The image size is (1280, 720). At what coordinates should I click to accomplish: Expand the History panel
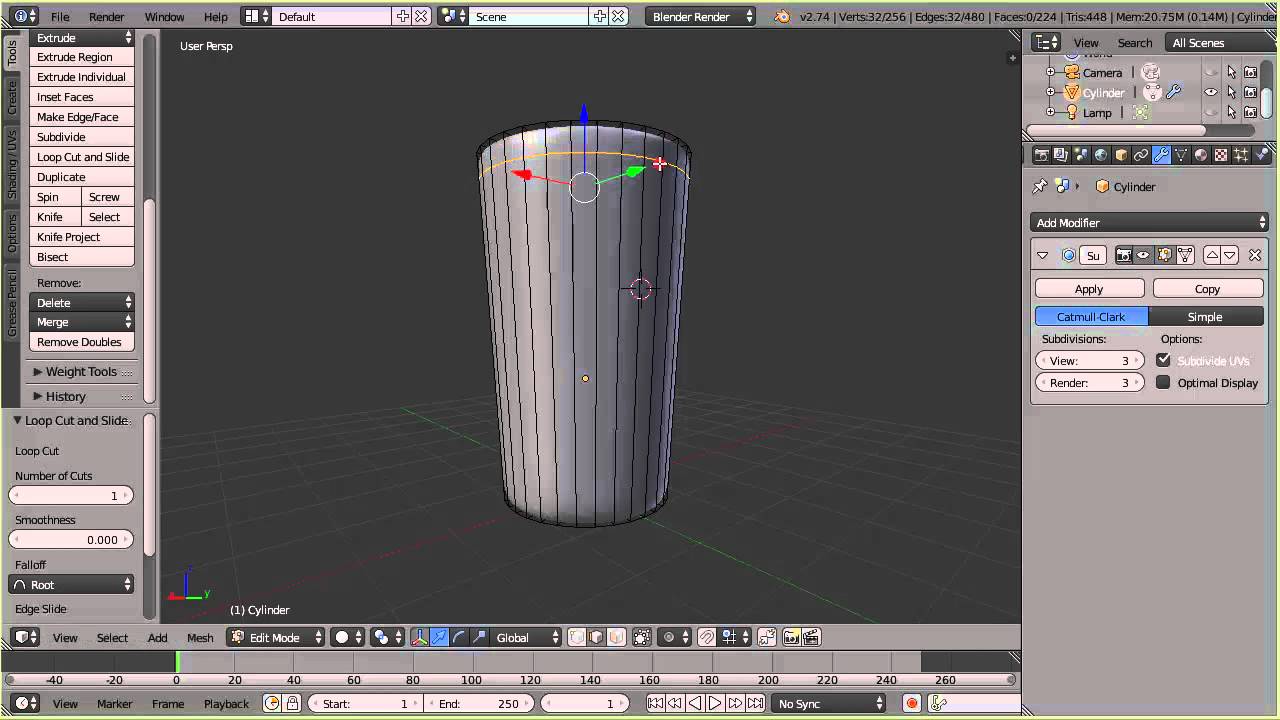[x=81, y=396]
